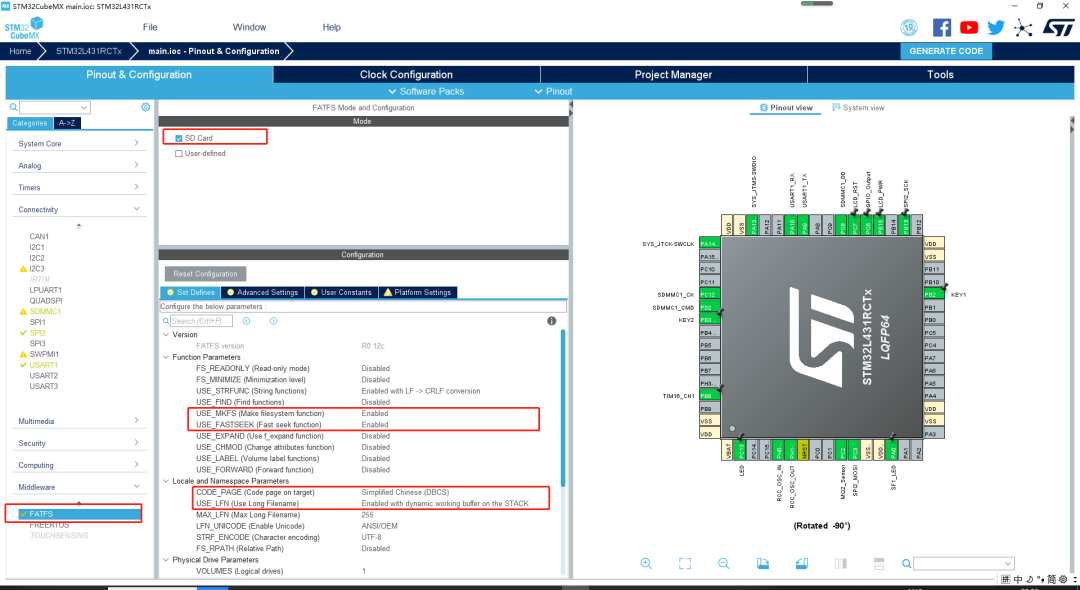Image resolution: width=1080 pixels, height=590 pixels.
Task: Click the parameter info icon
Action: tap(552, 321)
